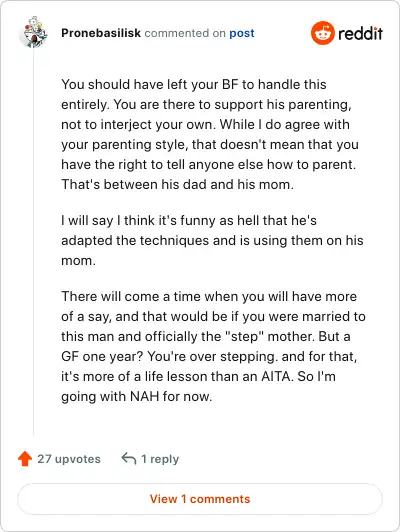Screen dimensions: 400x532
Task: Collapse the comment using vertical thread line
Action: pyautogui.click(x=33, y=243)
